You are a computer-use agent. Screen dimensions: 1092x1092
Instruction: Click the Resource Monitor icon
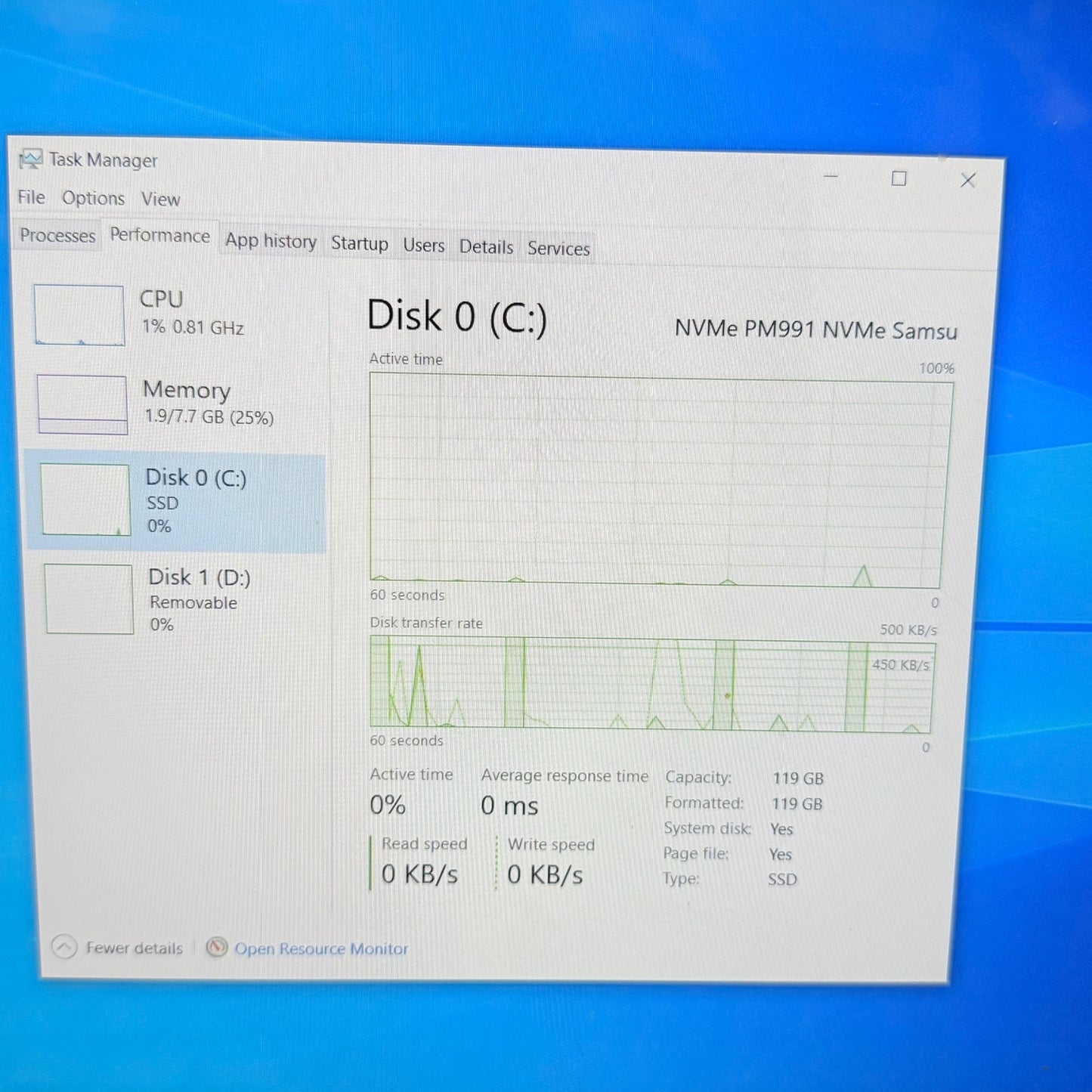click(217, 947)
